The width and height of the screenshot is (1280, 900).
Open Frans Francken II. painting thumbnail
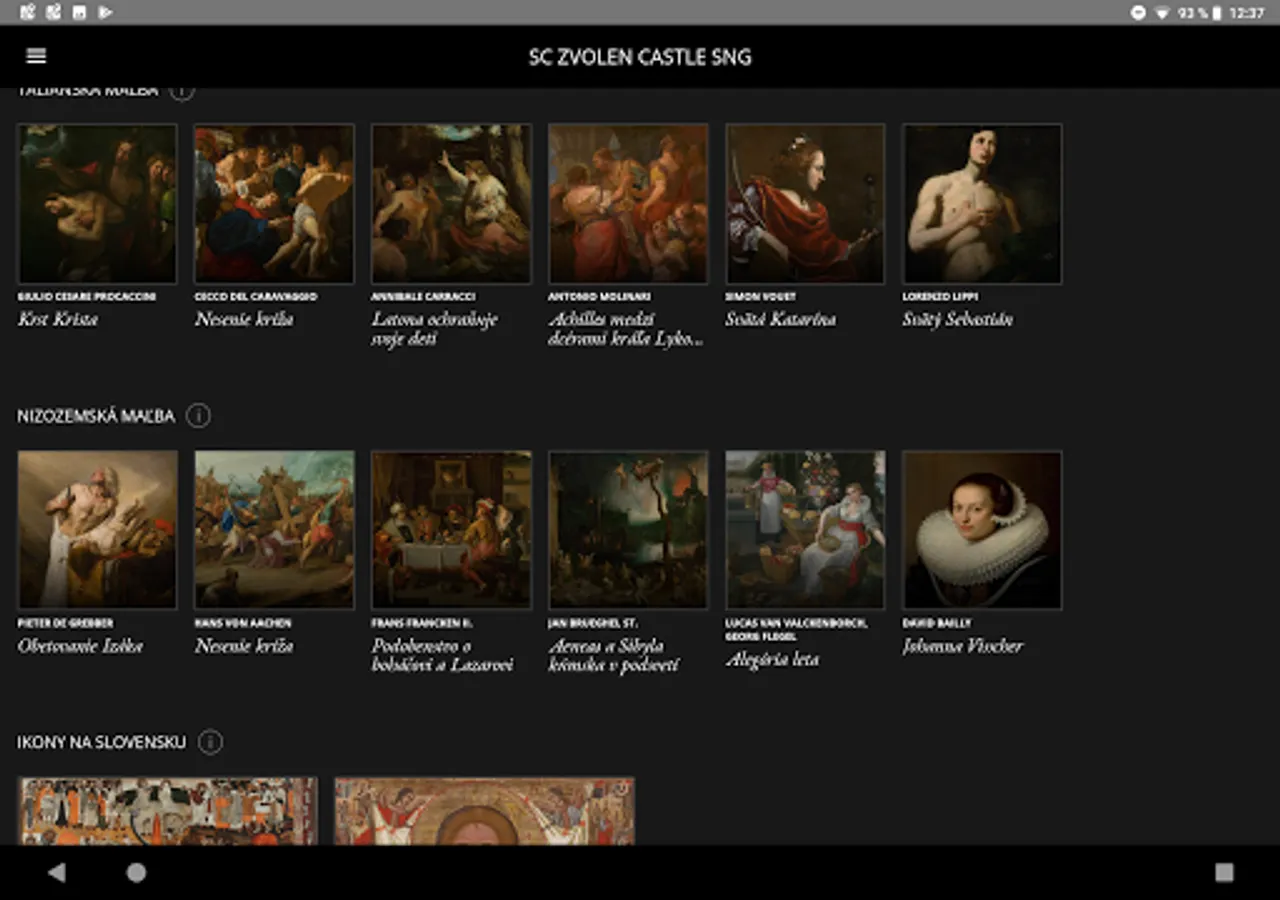(x=451, y=530)
